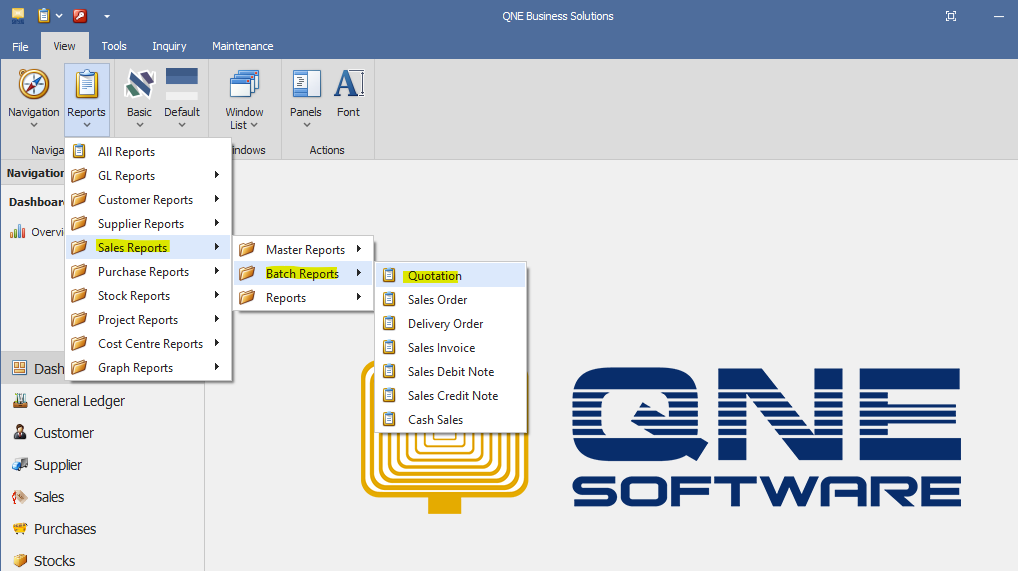Open the Window List icon

click(x=244, y=85)
